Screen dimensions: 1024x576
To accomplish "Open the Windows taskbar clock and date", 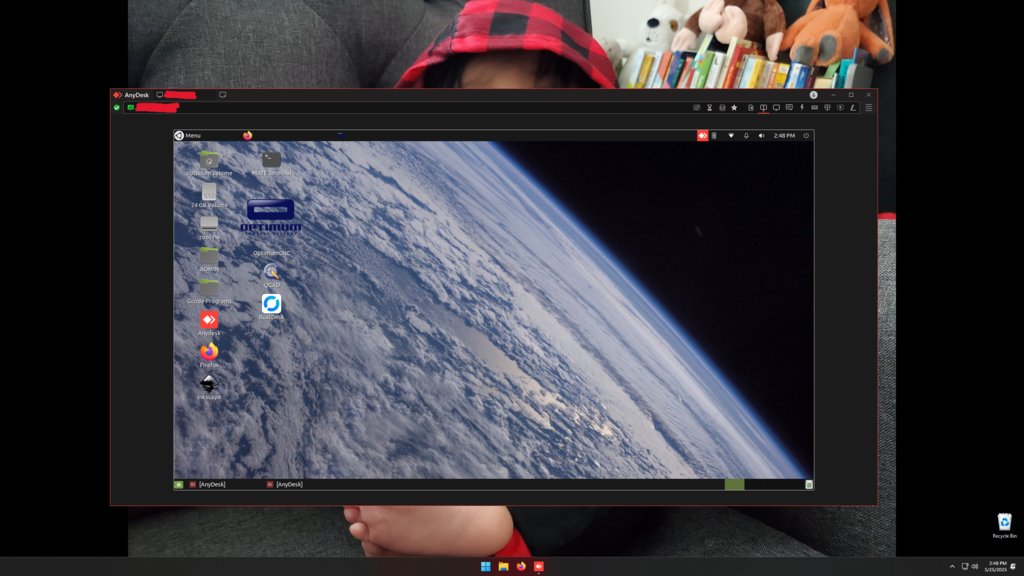I will (997, 566).
